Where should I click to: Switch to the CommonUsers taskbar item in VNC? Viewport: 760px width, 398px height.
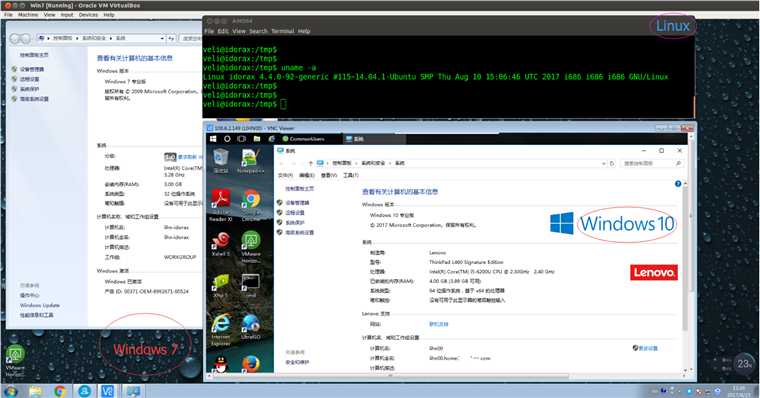coord(303,139)
